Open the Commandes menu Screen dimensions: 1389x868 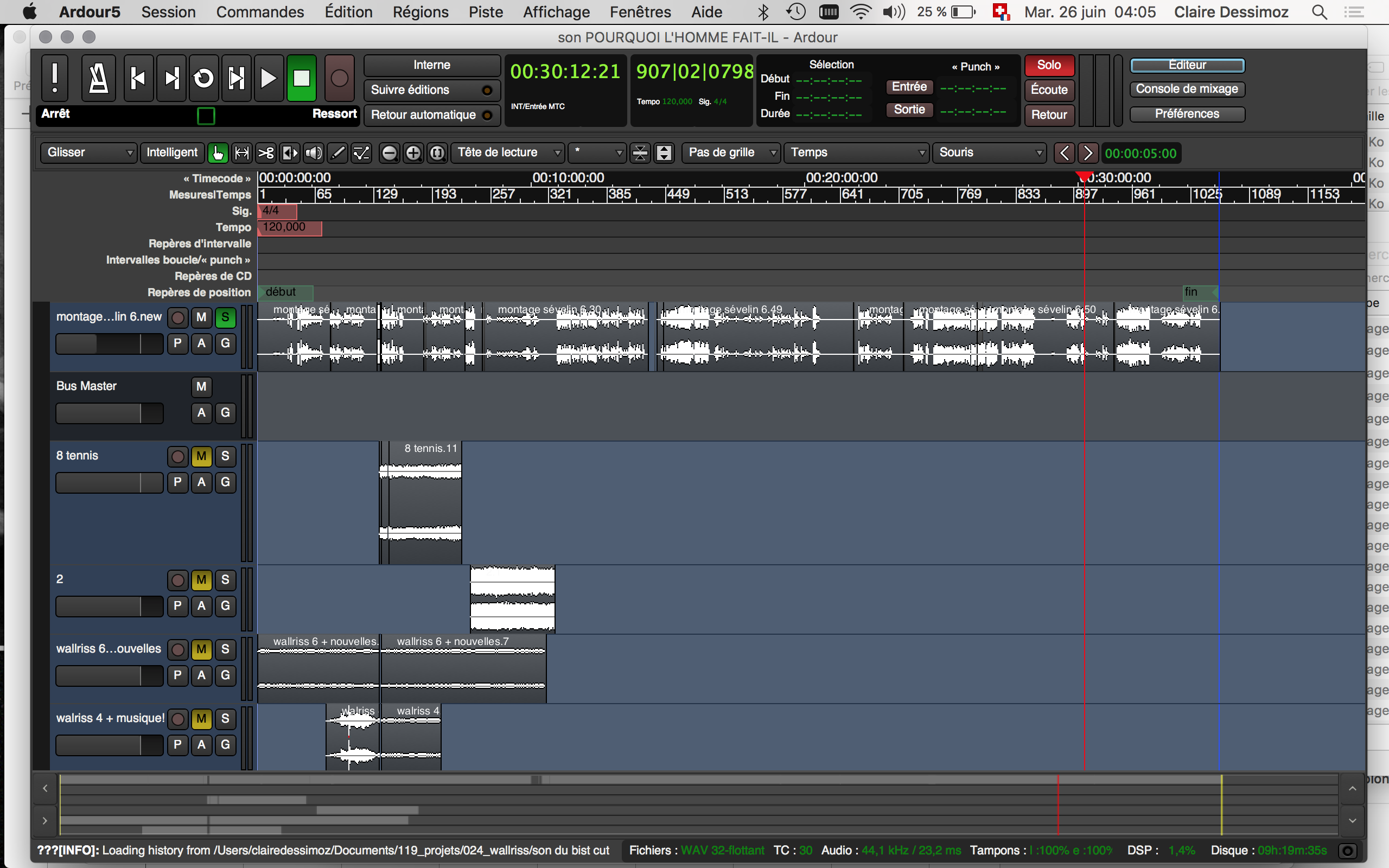[x=260, y=12]
